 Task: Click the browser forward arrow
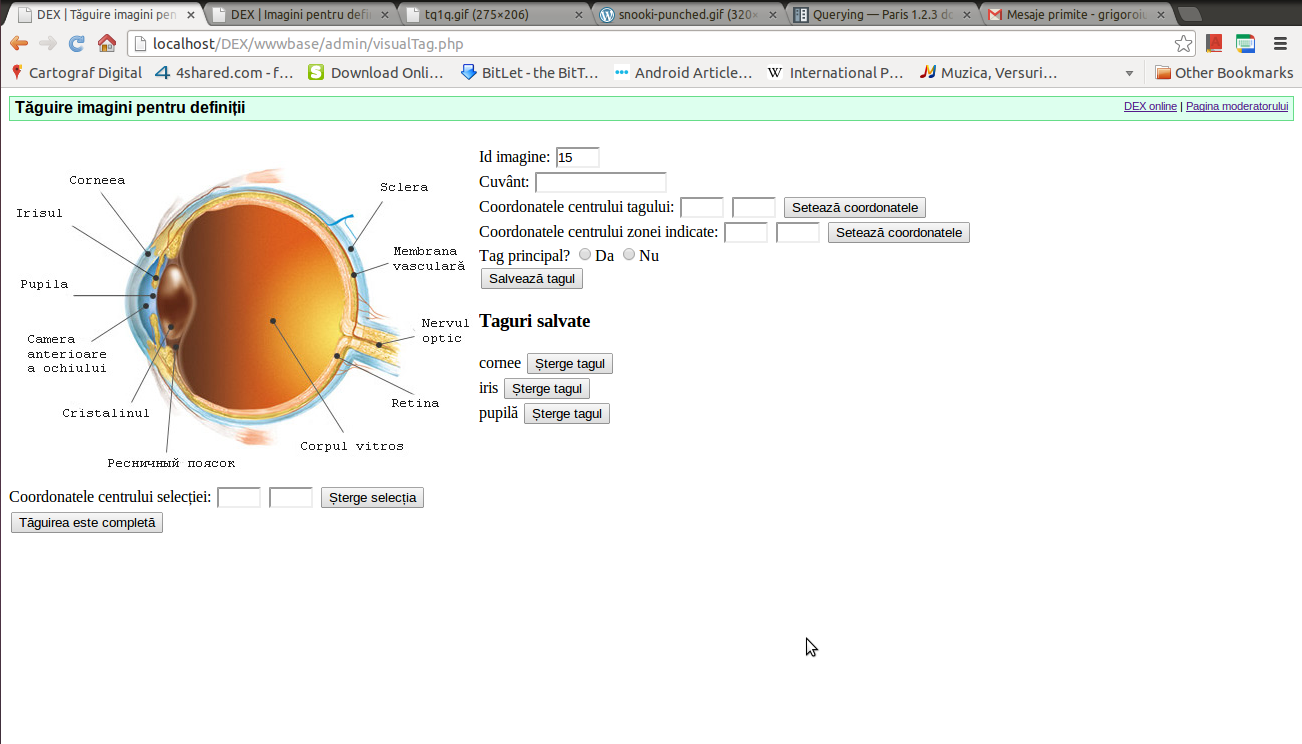click(47, 44)
